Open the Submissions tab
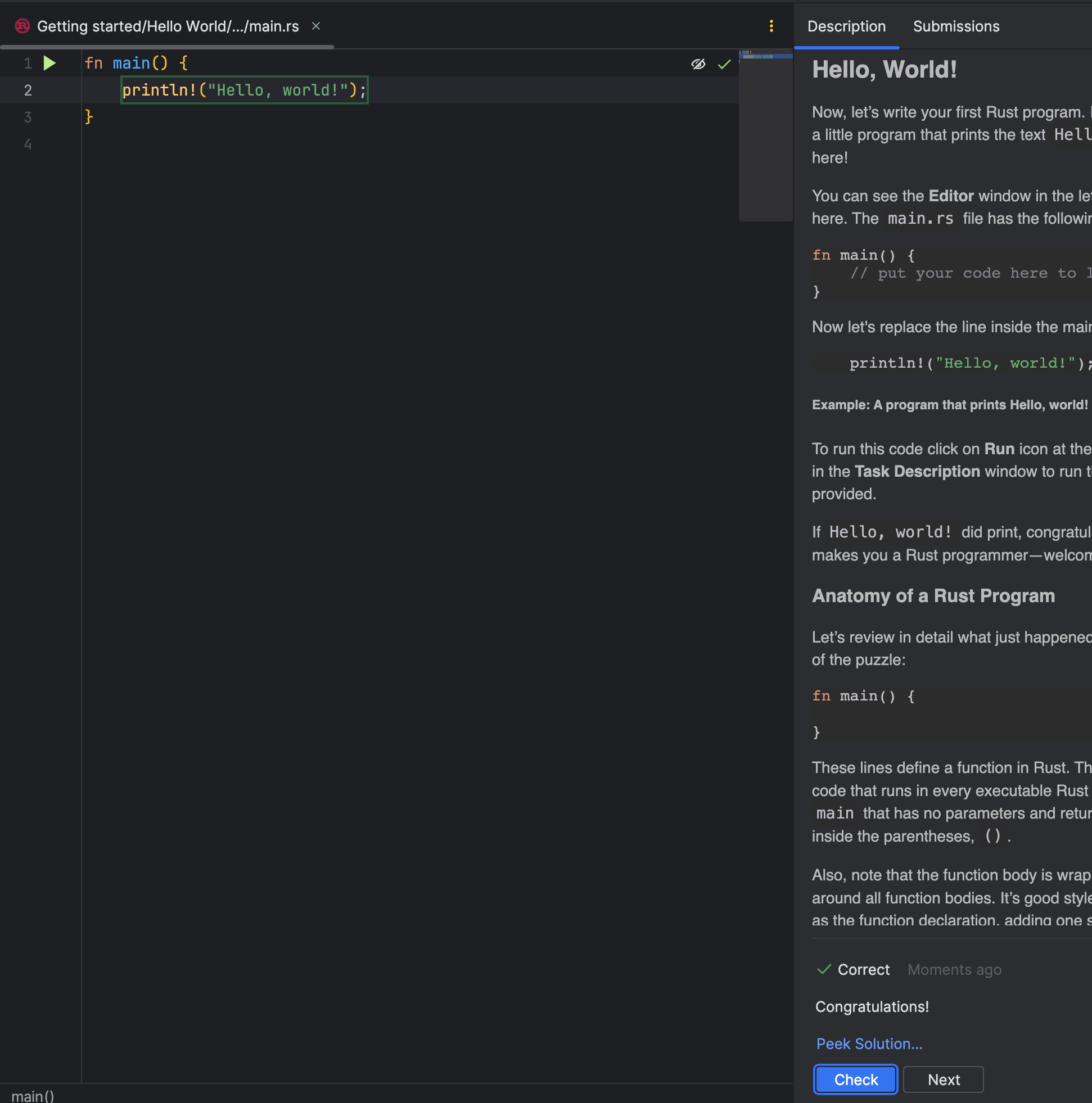The image size is (1092, 1103). (x=956, y=26)
